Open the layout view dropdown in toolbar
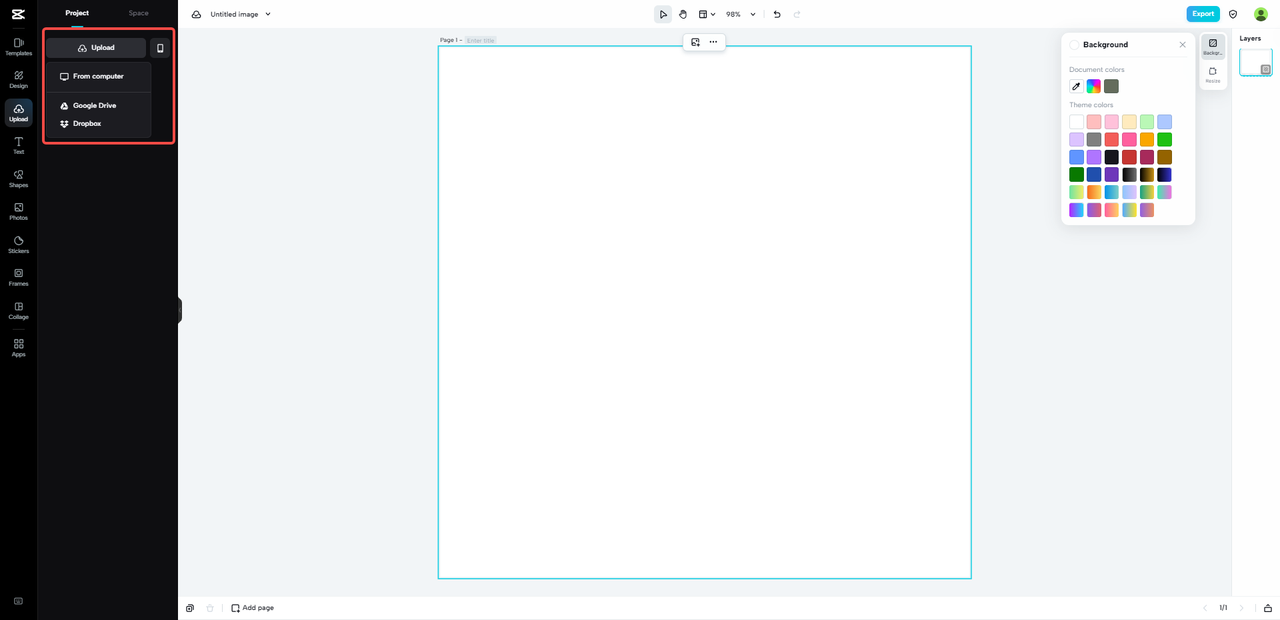This screenshot has height=620, width=1280. 707,14
